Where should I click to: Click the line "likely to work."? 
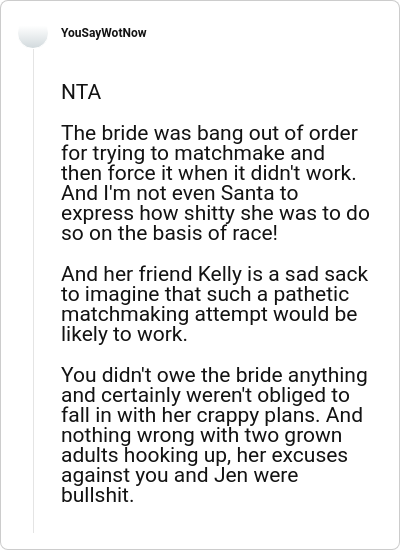[x=124, y=334]
